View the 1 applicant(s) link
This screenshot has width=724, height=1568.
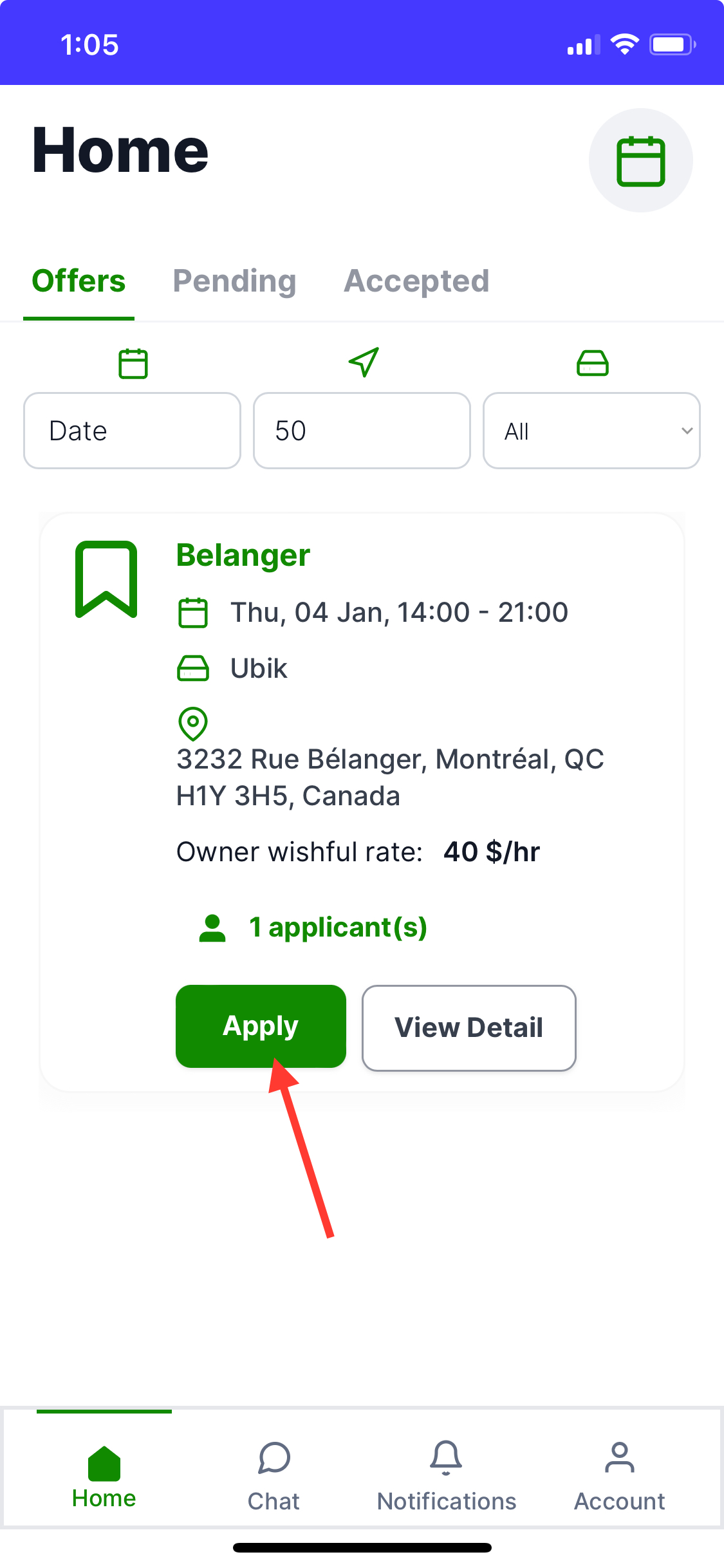[x=337, y=928]
